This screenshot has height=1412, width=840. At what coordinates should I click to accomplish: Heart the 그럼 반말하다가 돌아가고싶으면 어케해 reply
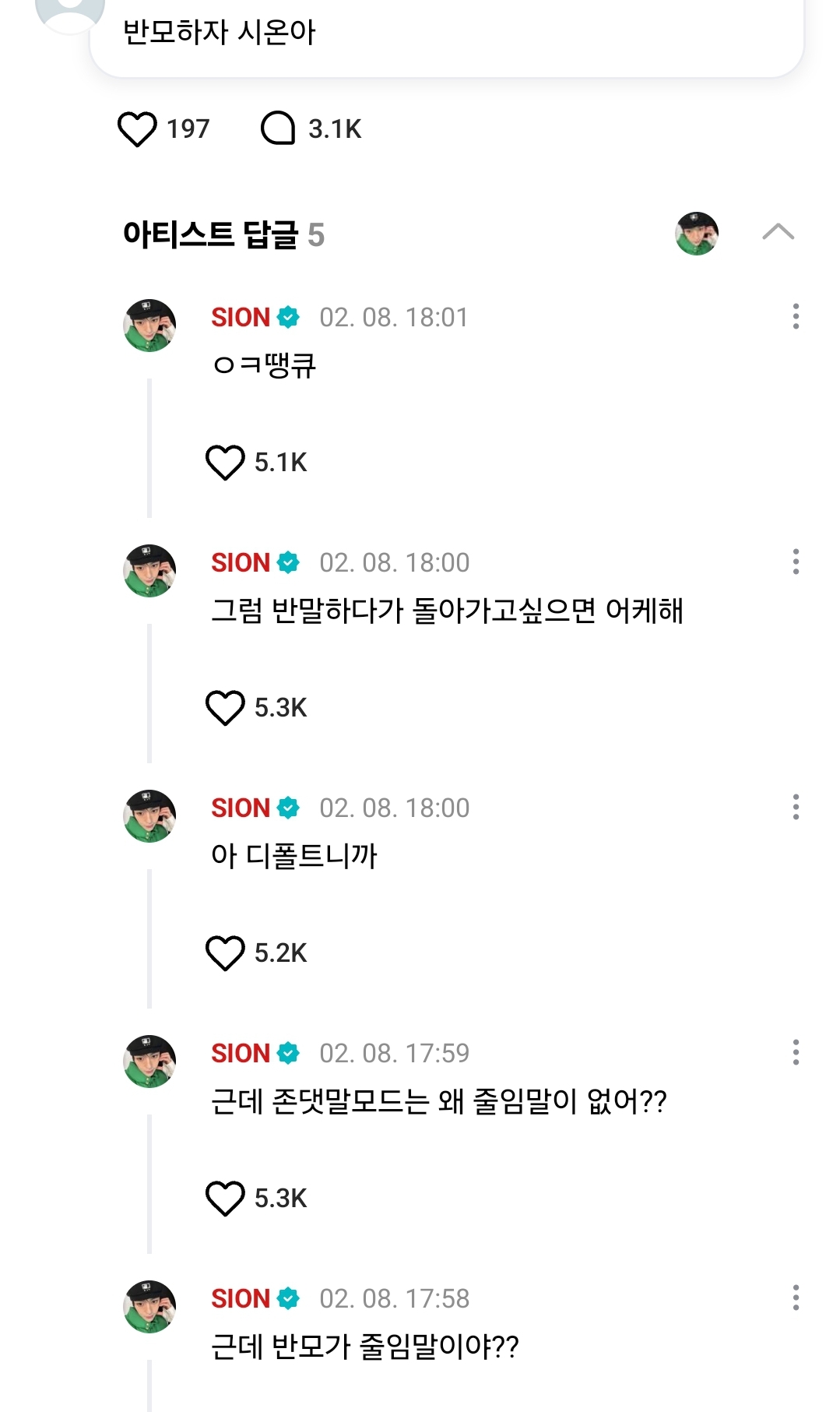[x=225, y=708]
